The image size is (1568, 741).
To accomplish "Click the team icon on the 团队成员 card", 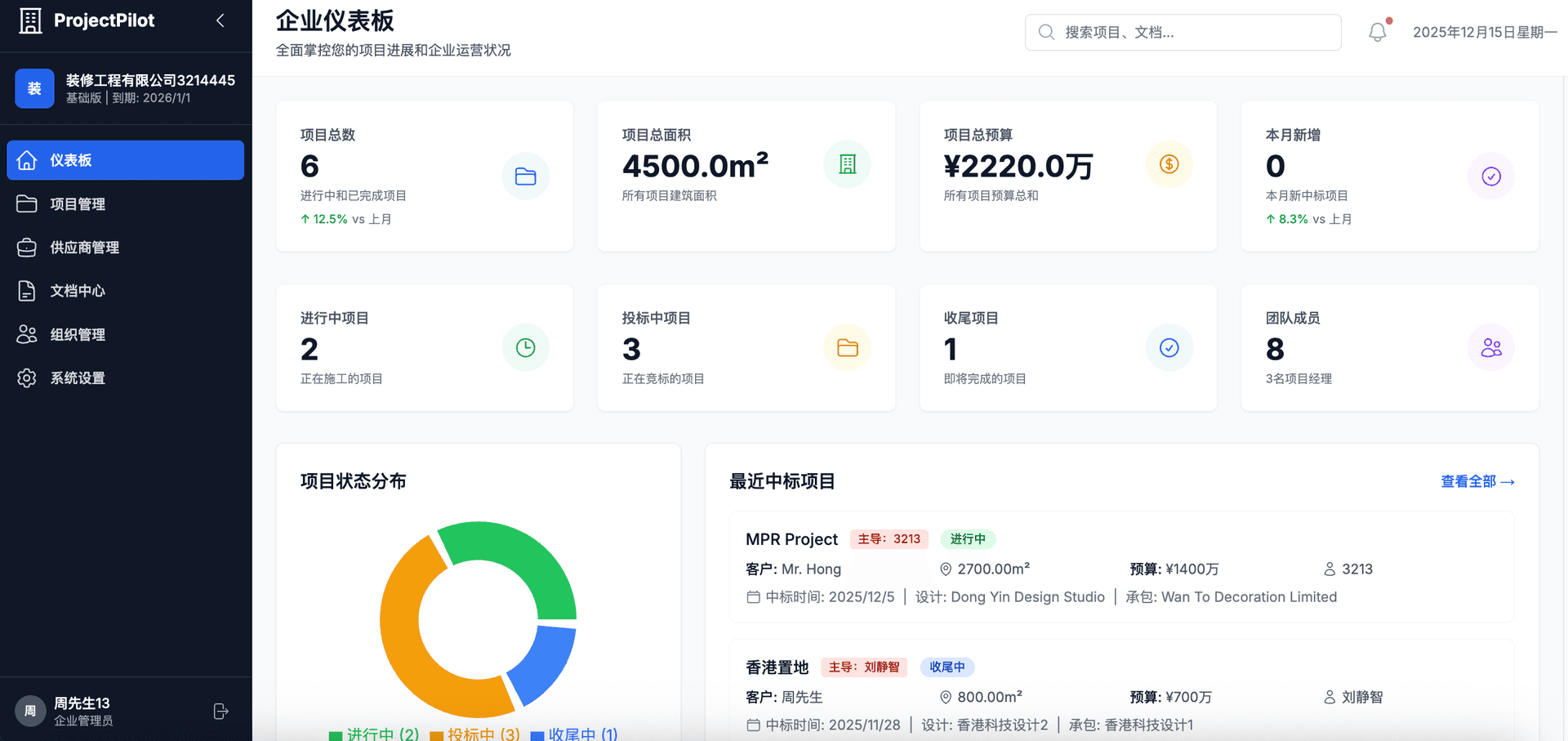I will 1491,347.
